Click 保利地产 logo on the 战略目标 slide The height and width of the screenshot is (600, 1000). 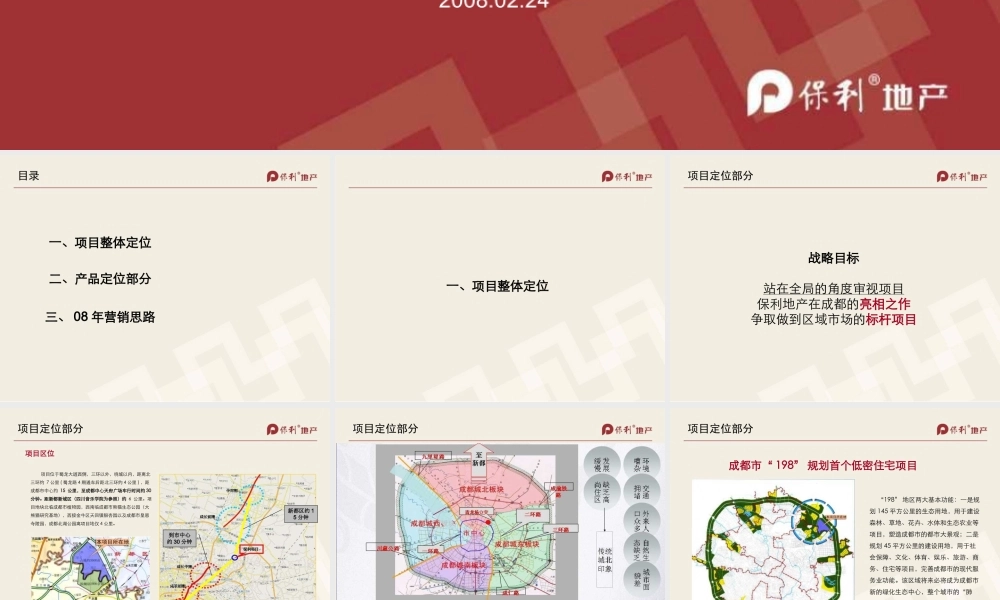[962, 177]
